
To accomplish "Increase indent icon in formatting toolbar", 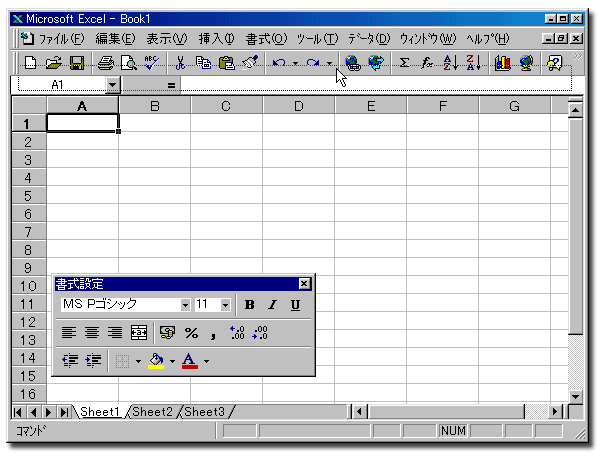I will pos(93,360).
